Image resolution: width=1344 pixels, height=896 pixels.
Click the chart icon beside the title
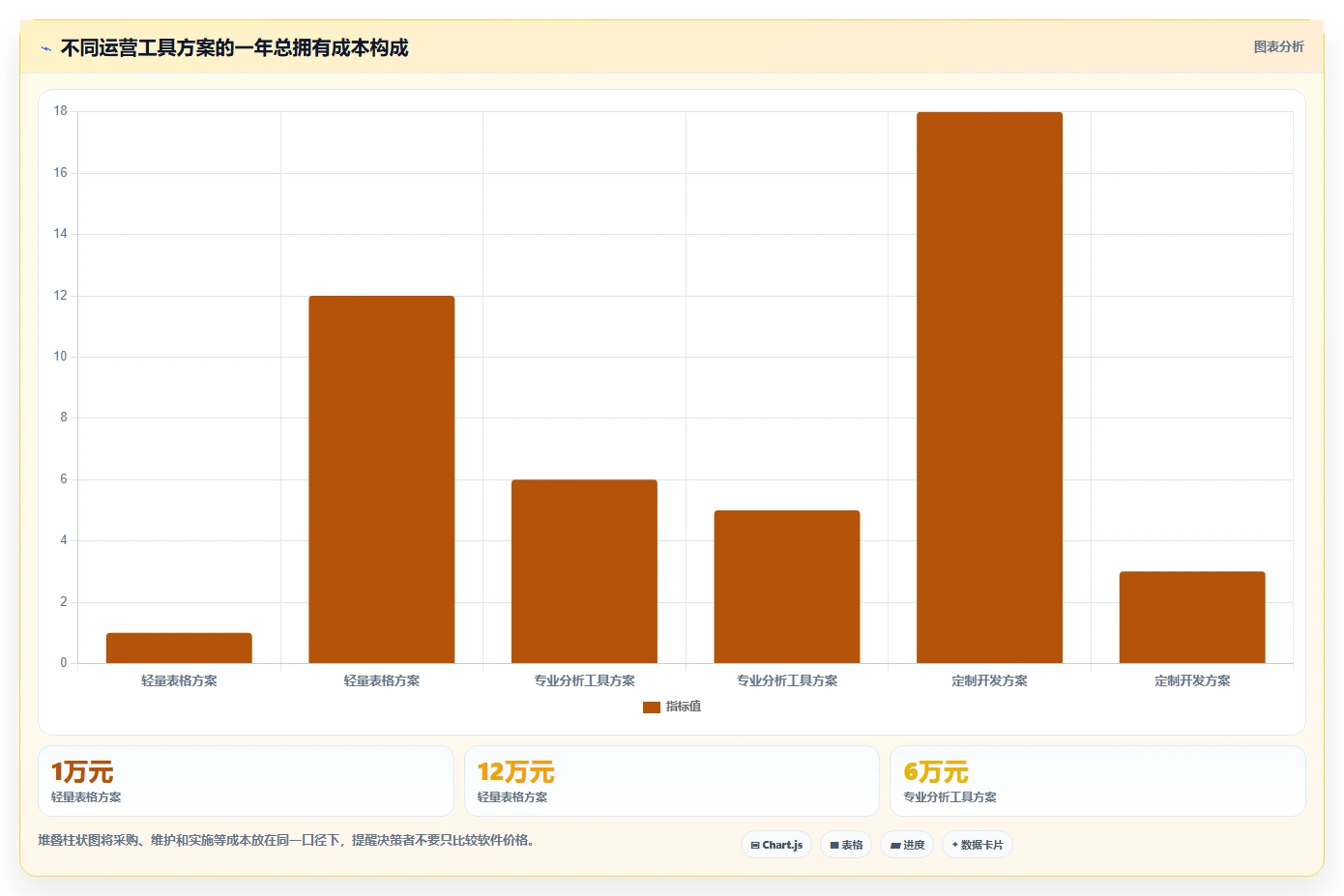tap(45, 48)
